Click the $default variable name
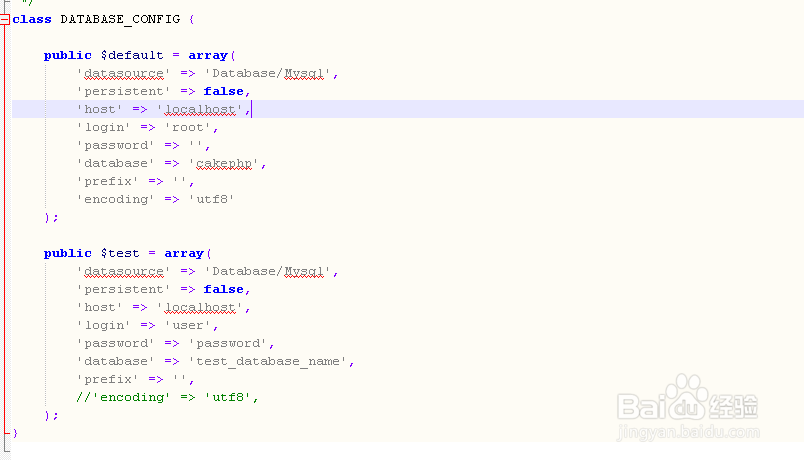The width and height of the screenshot is (804, 460). point(132,55)
